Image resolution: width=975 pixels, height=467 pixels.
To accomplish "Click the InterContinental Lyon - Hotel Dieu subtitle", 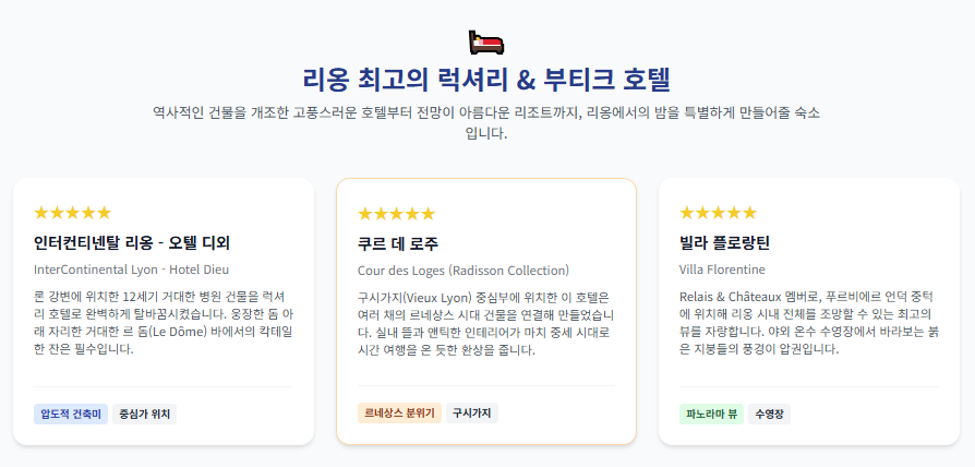I will pos(132,270).
